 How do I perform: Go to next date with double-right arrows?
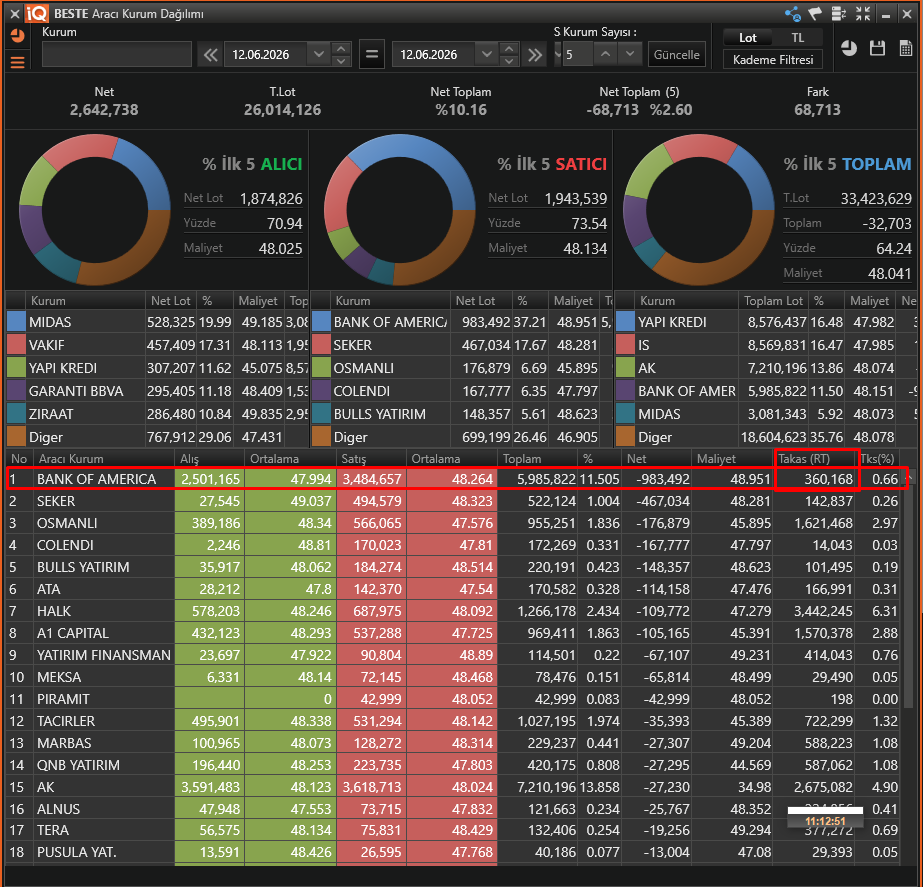pyautogui.click(x=534, y=55)
